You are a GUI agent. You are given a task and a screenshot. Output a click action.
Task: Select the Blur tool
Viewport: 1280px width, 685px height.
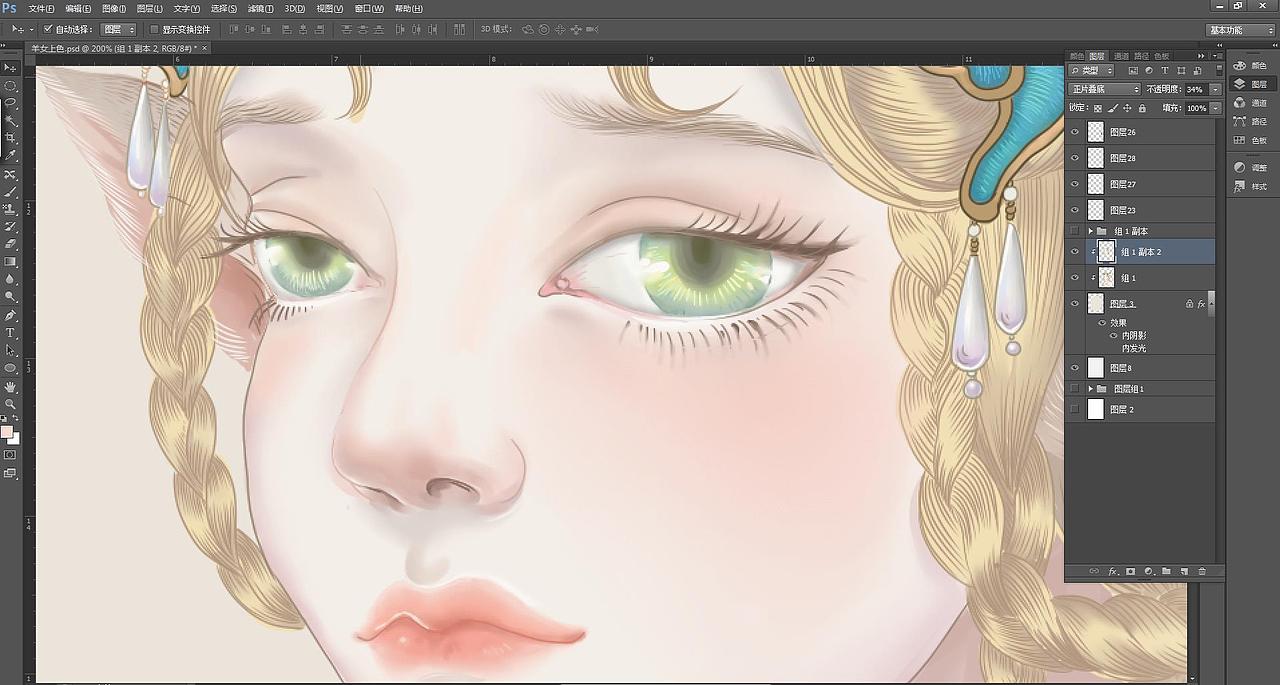click(x=10, y=278)
